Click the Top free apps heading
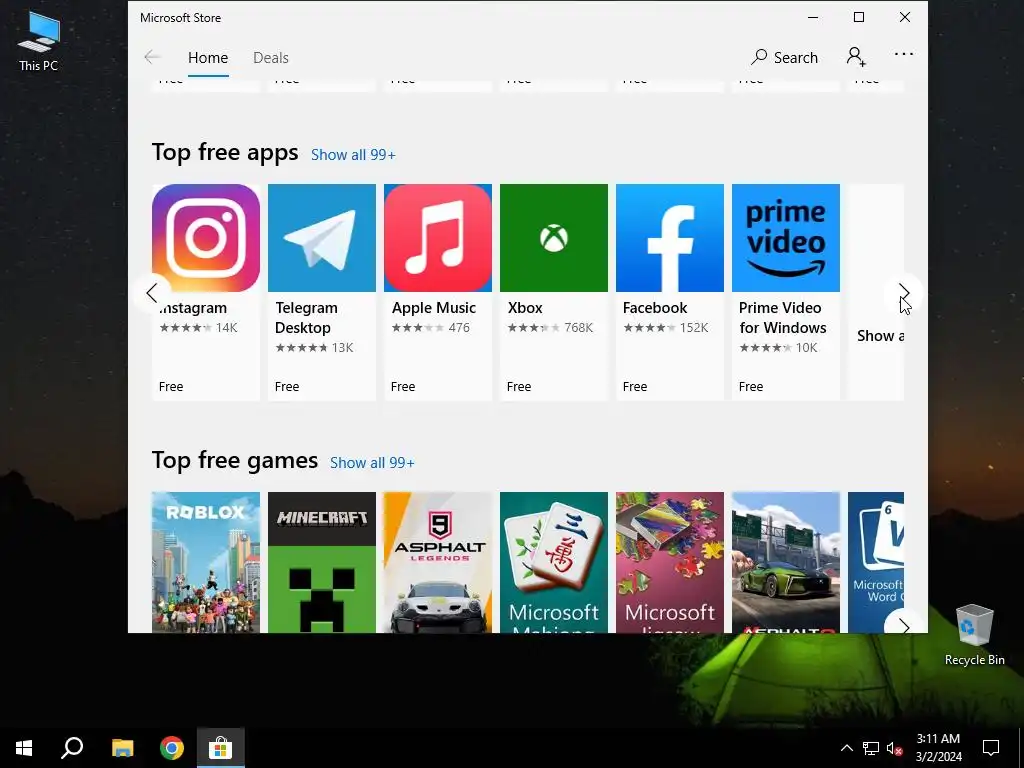1024x768 pixels. tap(225, 152)
